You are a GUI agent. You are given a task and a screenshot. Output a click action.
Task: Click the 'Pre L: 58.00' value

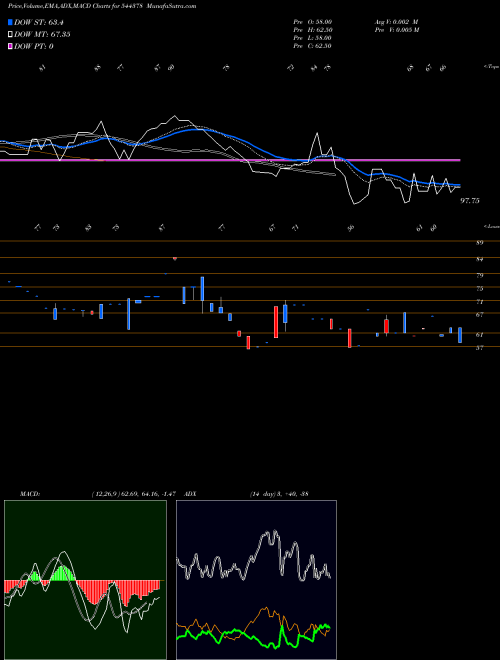312,38
